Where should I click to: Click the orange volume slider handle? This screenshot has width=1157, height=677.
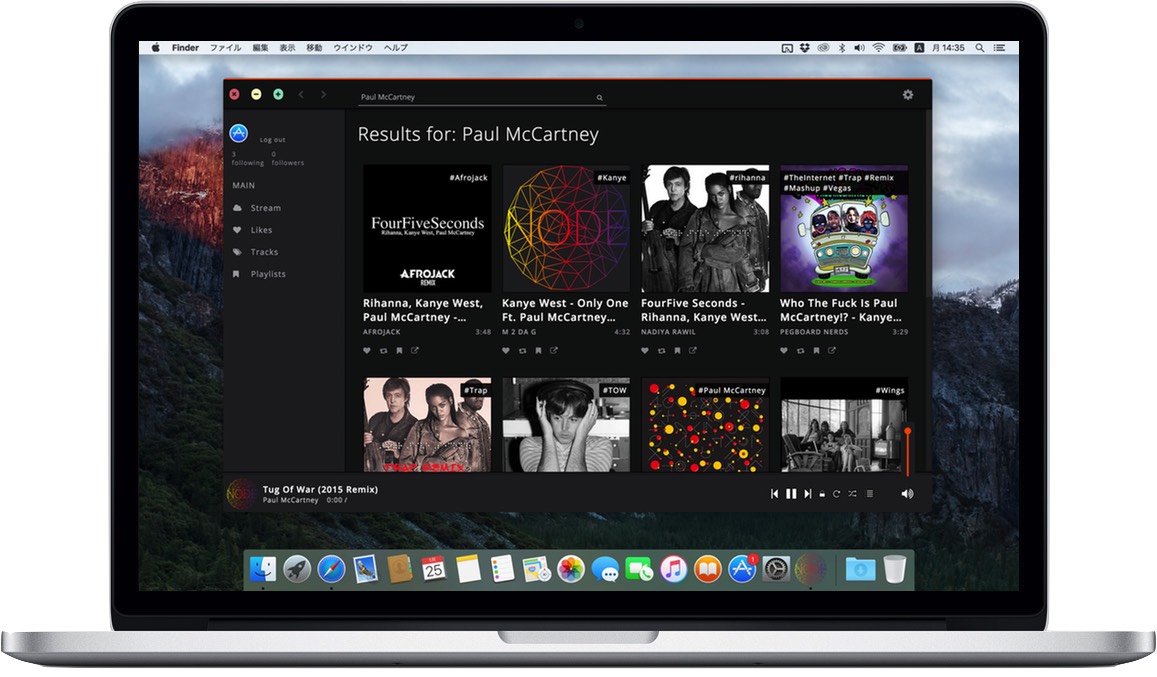908,430
